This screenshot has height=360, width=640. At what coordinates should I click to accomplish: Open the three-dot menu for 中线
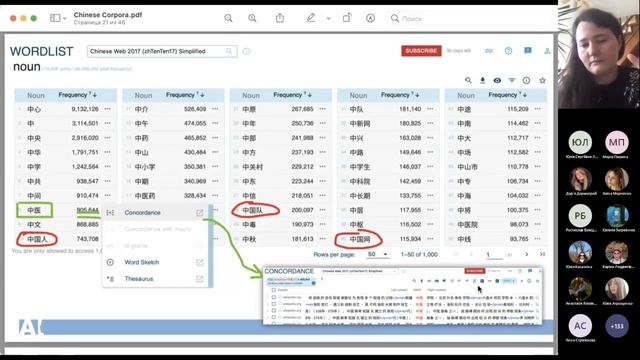(538, 239)
